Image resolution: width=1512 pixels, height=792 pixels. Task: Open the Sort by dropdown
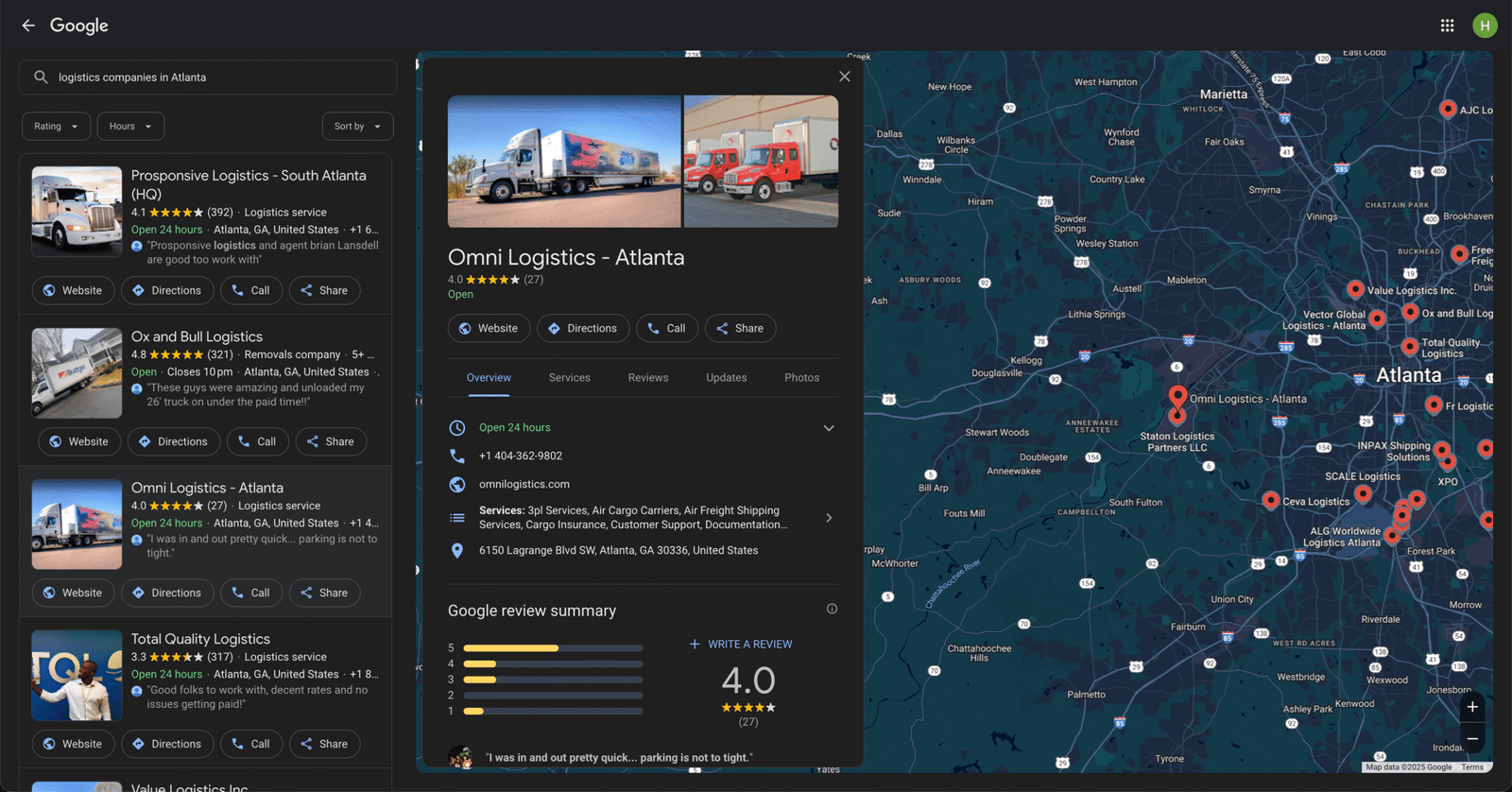click(357, 127)
